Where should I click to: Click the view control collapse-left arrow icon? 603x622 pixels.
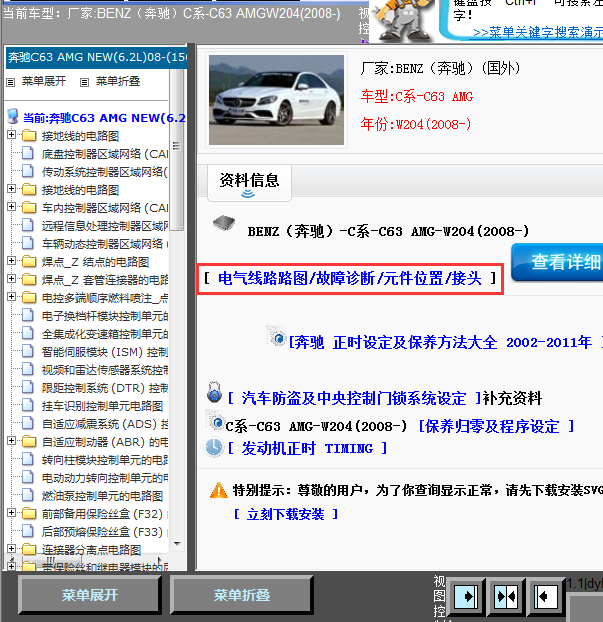(545, 596)
